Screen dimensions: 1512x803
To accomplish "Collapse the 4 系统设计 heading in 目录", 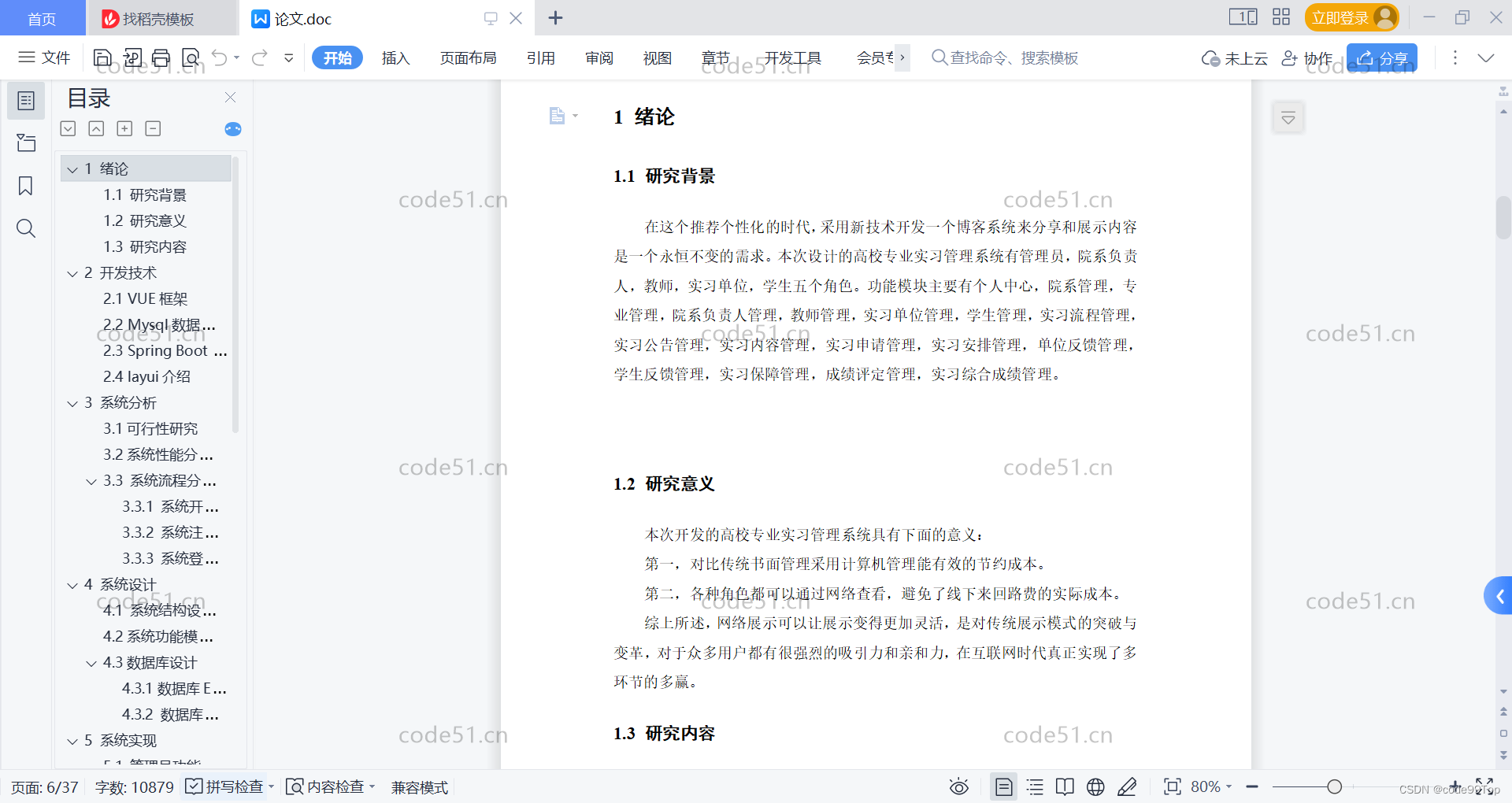I will (72, 584).
